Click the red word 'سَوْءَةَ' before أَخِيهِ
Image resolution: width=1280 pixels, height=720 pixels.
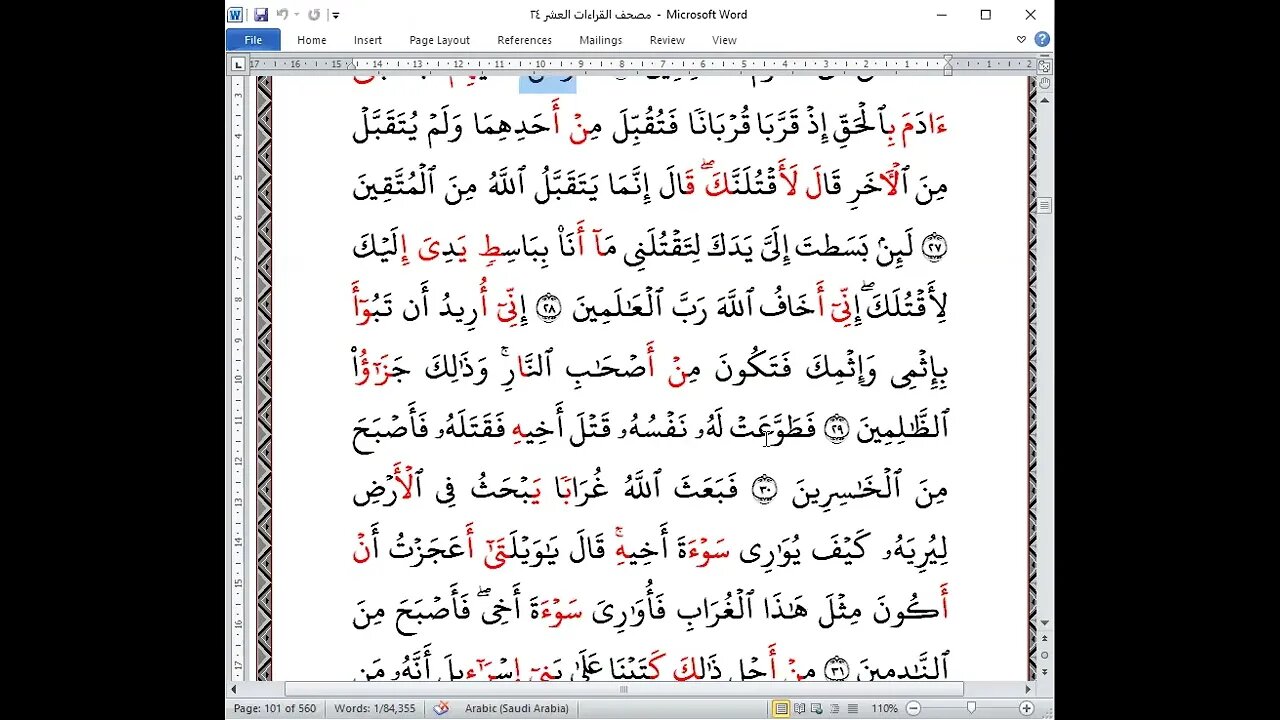(x=704, y=550)
